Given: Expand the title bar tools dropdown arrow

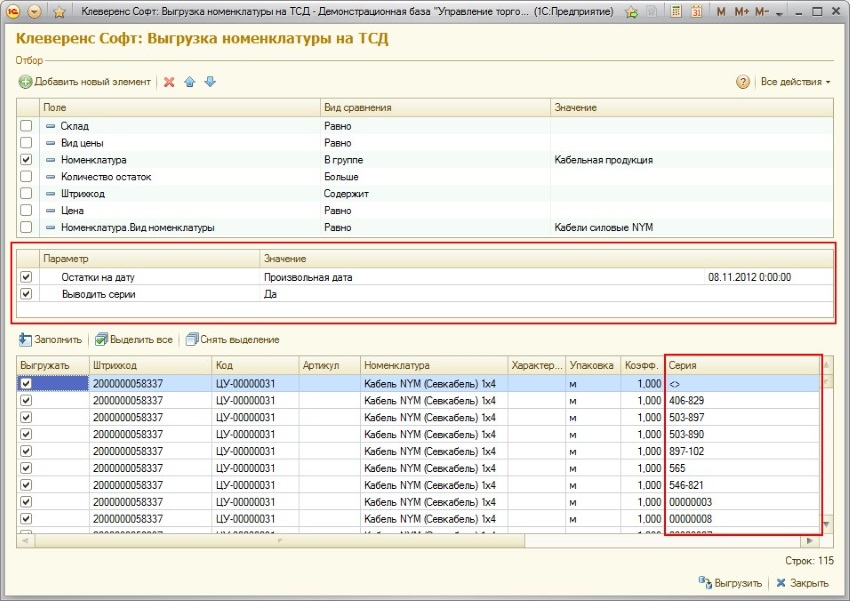Looking at the screenshot, I should pos(780,13).
